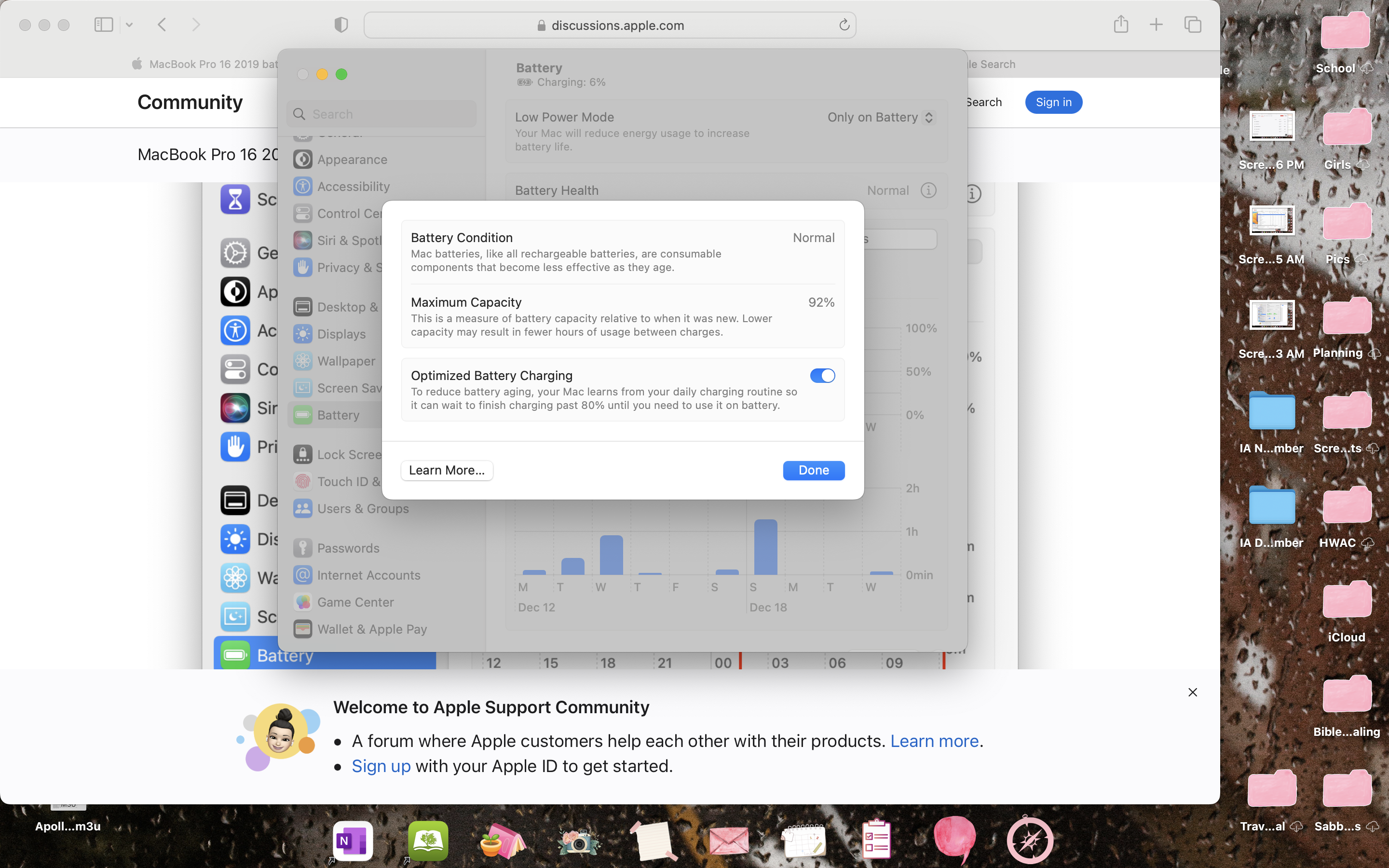Open a new tab with the plus icon

(1156, 25)
